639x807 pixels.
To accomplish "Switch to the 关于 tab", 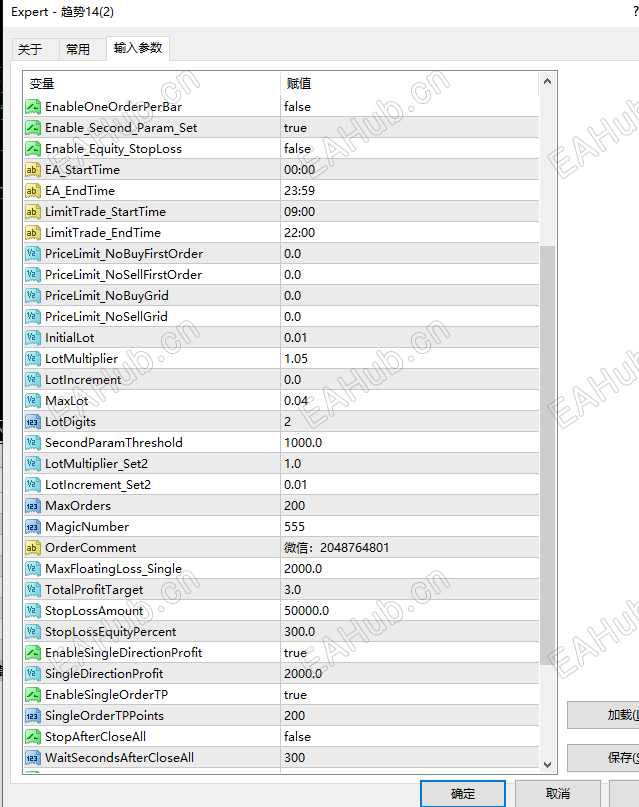I will coord(35,49).
